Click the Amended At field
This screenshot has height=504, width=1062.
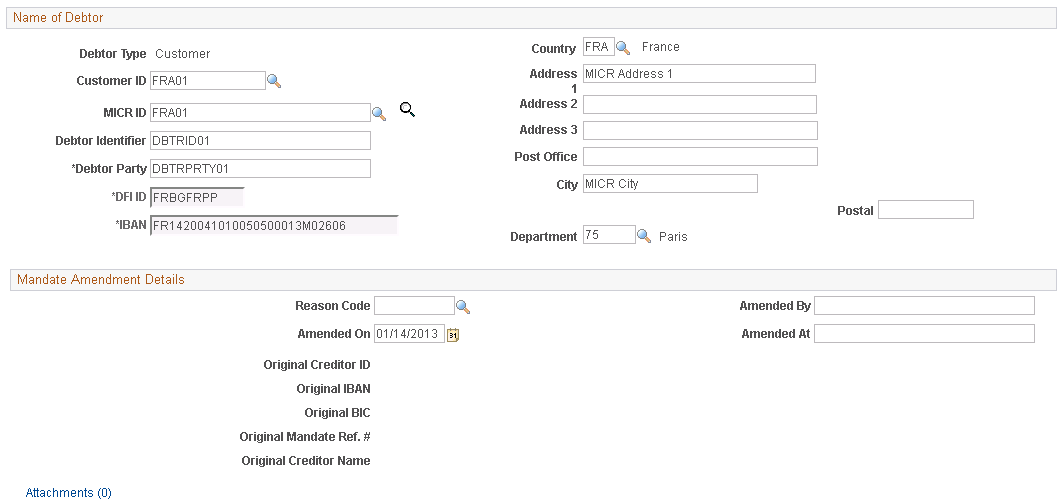[925, 333]
